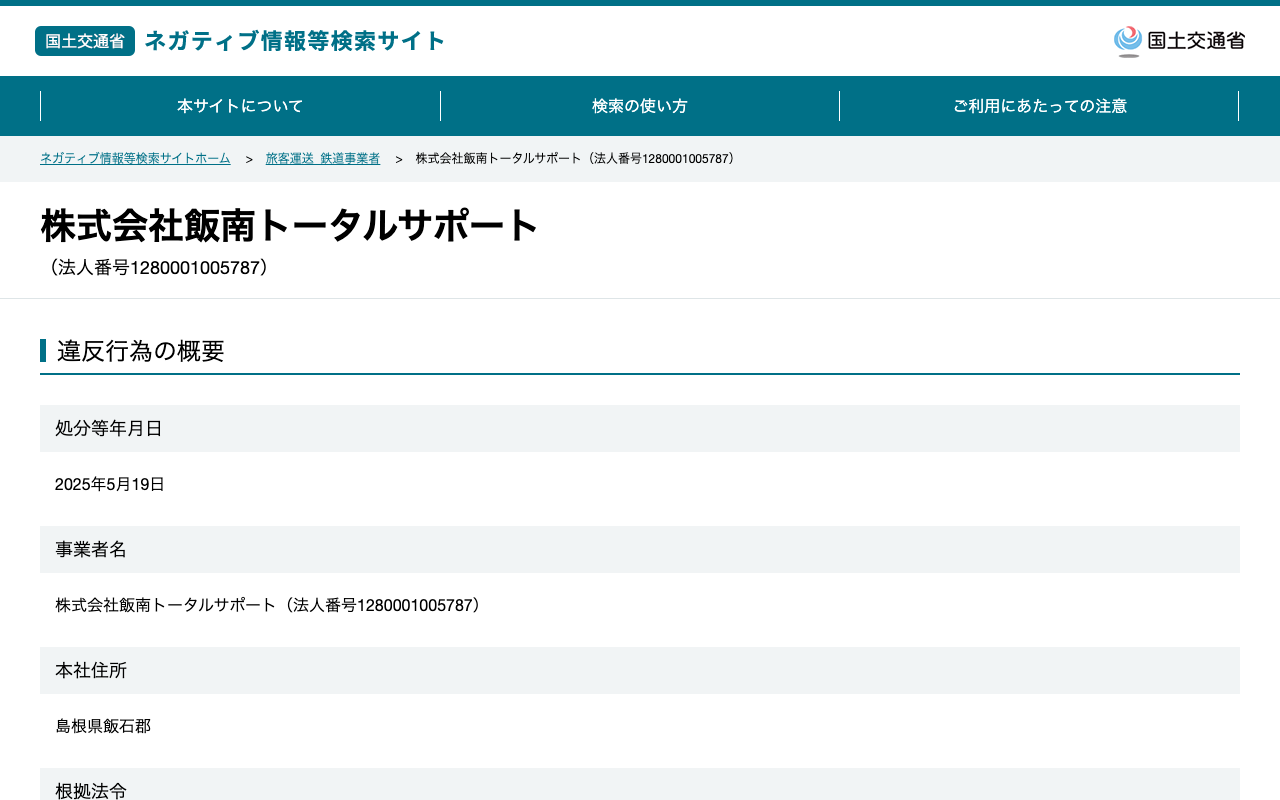Click the 国土交通省 logo text beside the globe

(x=1196, y=41)
